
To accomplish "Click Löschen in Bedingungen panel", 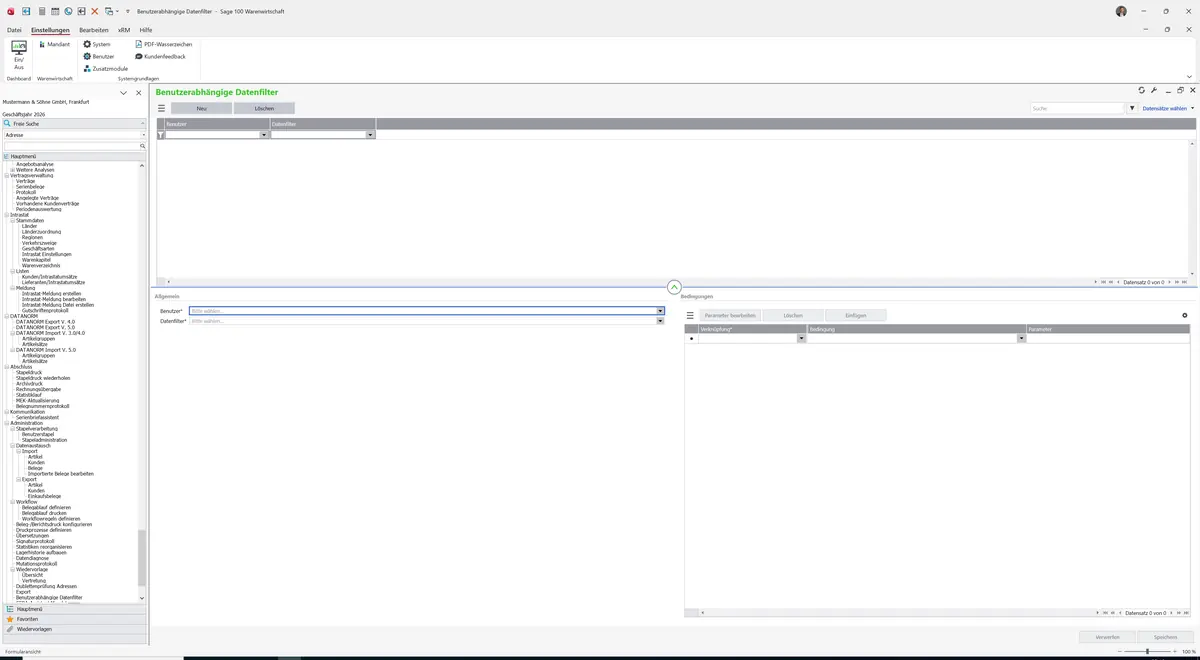I will coord(793,315).
